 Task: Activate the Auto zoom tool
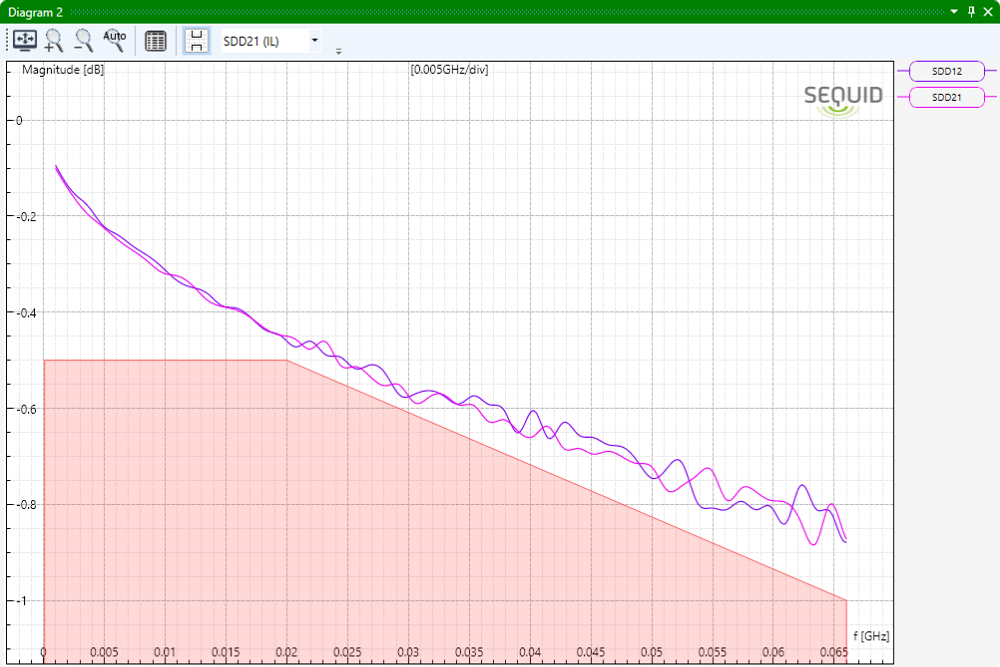(x=115, y=40)
